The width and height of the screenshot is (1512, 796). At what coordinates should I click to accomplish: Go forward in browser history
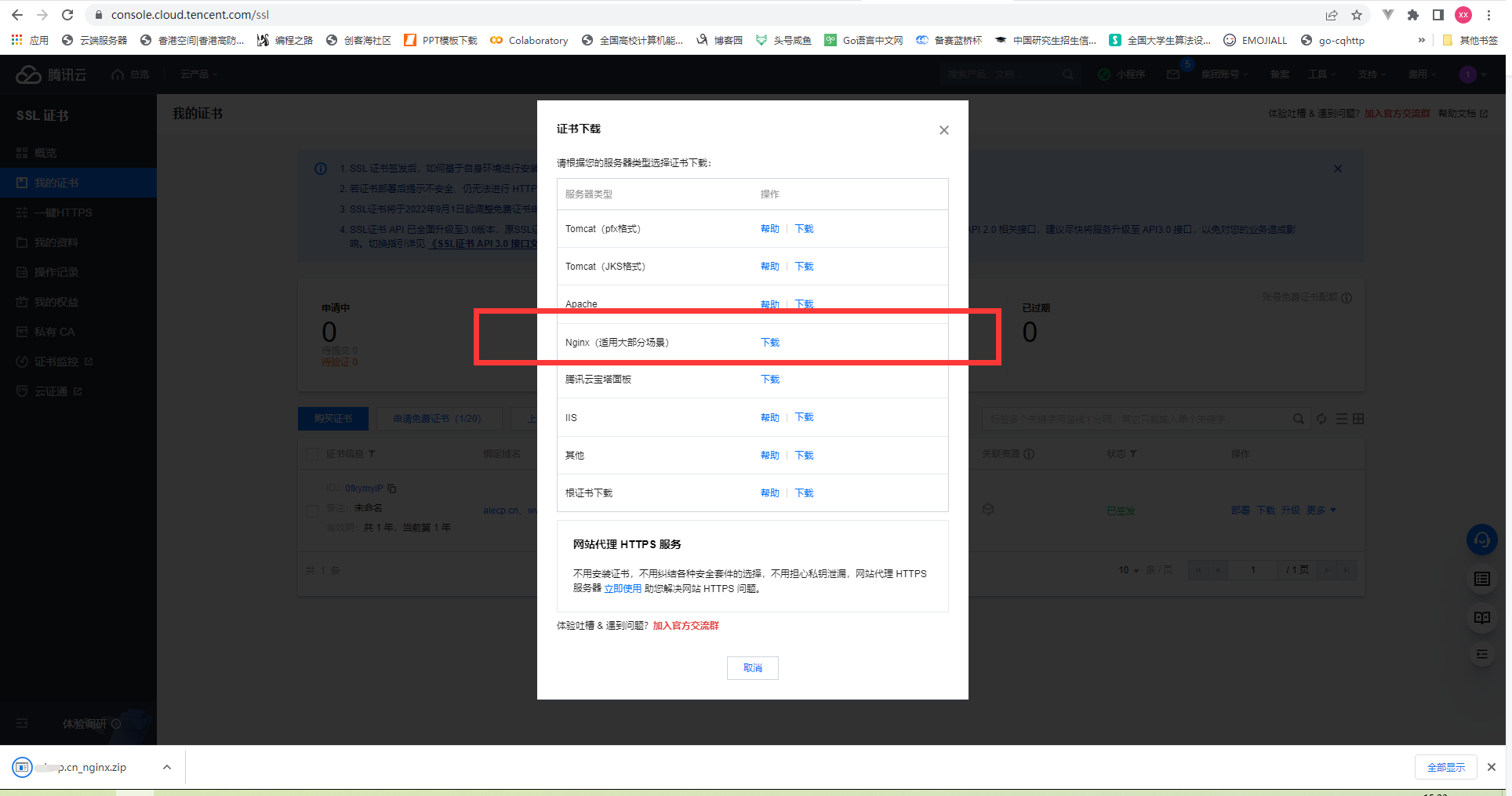pyautogui.click(x=42, y=15)
